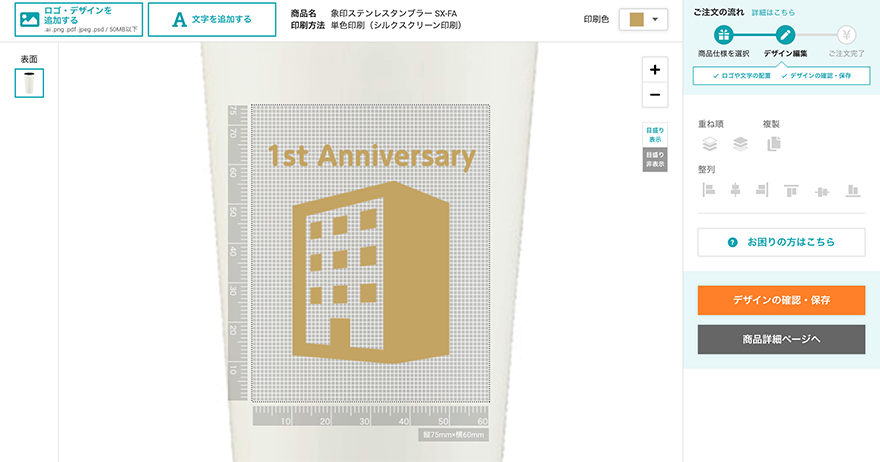The width and height of the screenshot is (880, 462).
Task: Align objects to bottom edge
Action: click(x=853, y=191)
